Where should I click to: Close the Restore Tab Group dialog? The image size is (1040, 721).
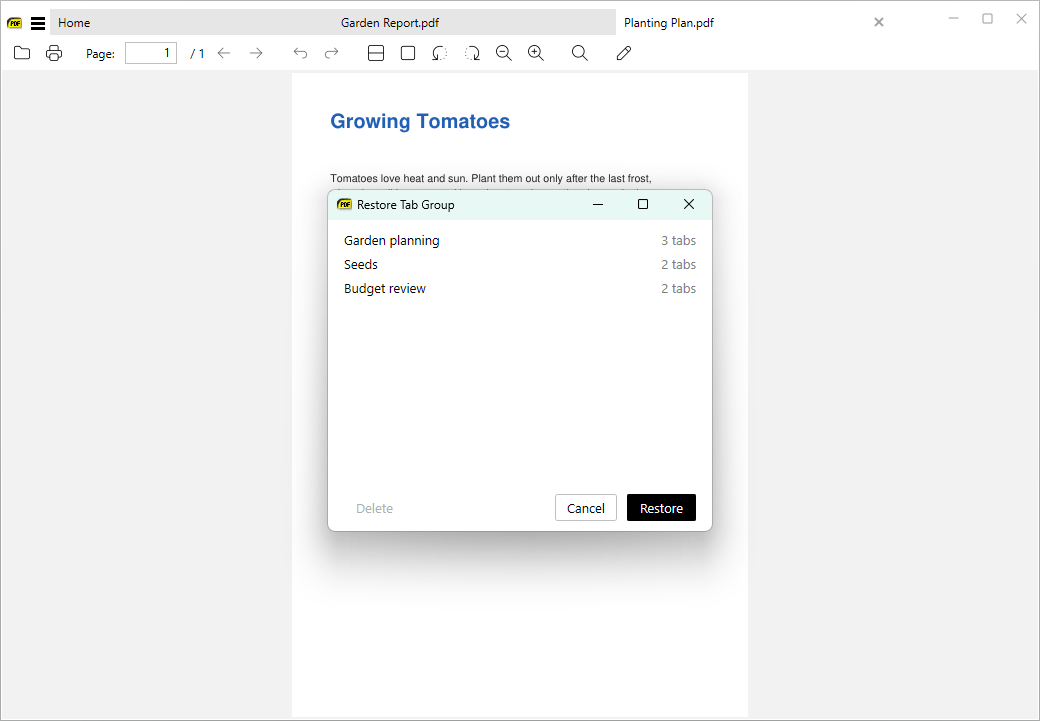[689, 204]
